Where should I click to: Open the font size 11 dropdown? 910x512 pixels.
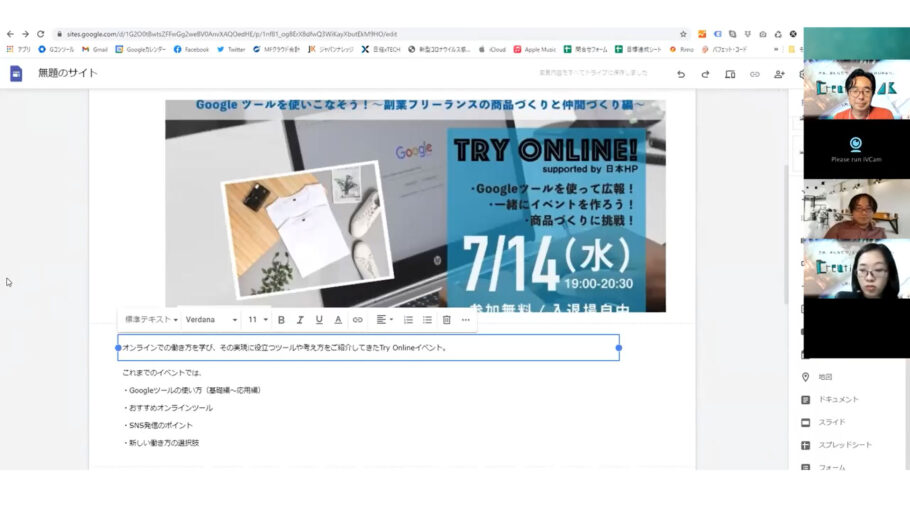(x=258, y=320)
